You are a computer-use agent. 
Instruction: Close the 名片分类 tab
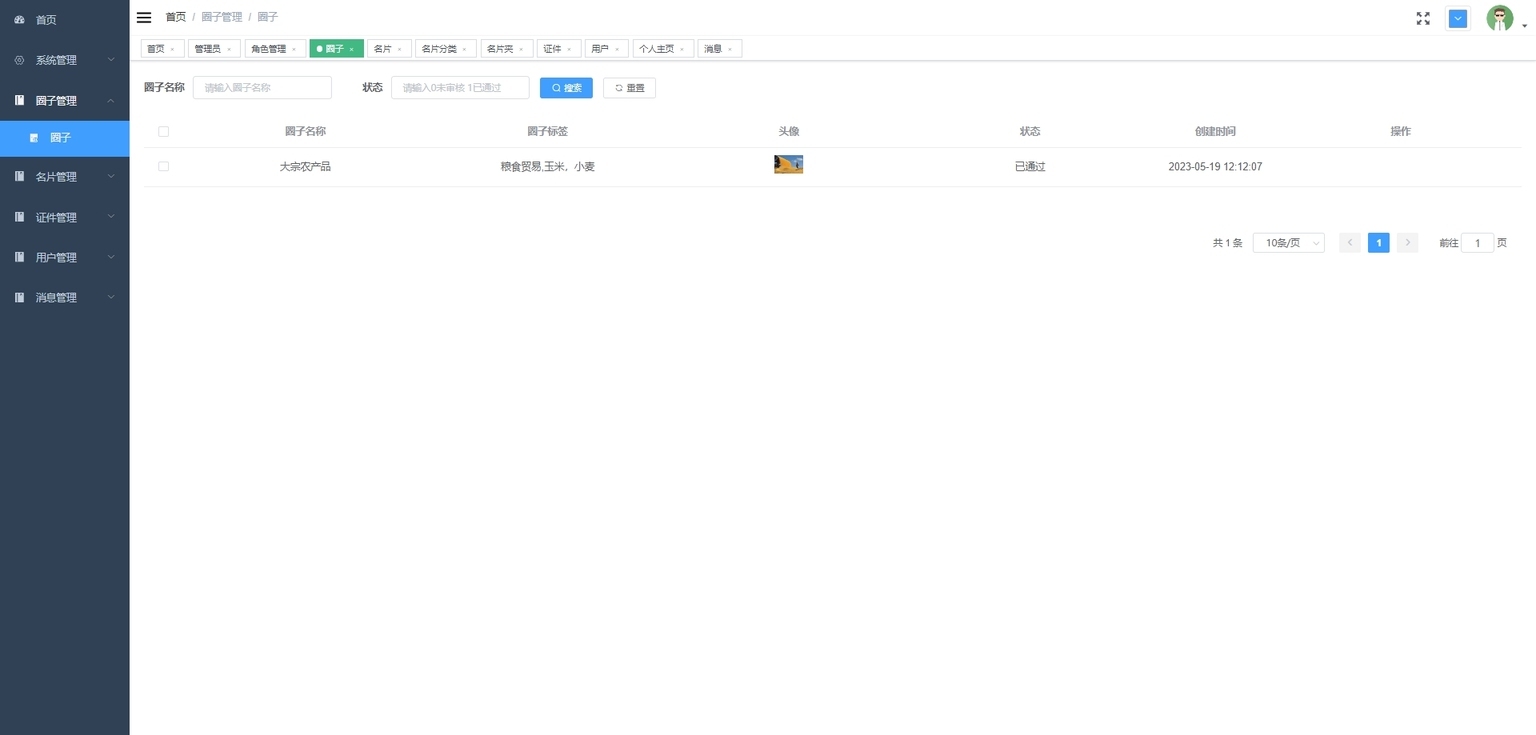464,49
